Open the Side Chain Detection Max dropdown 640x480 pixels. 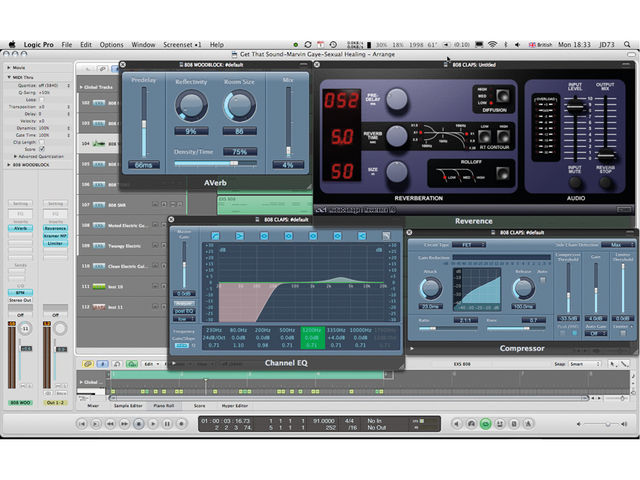(619, 244)
